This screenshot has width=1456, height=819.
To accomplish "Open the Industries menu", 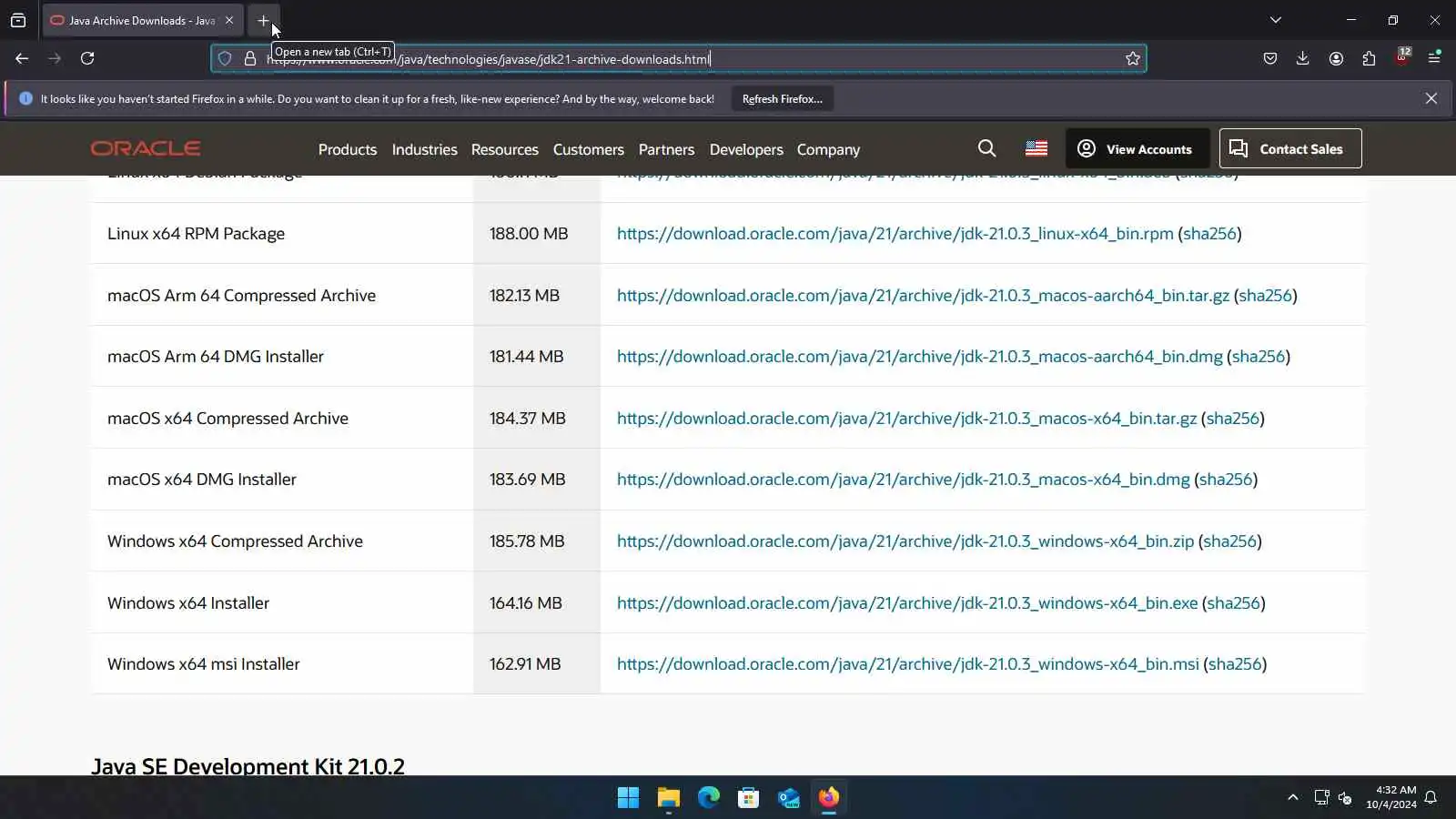I will [425, 149].
